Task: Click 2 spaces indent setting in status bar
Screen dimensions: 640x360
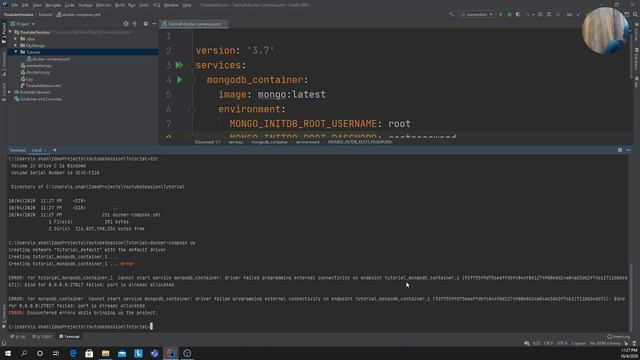Action: [x=578, y=343]
